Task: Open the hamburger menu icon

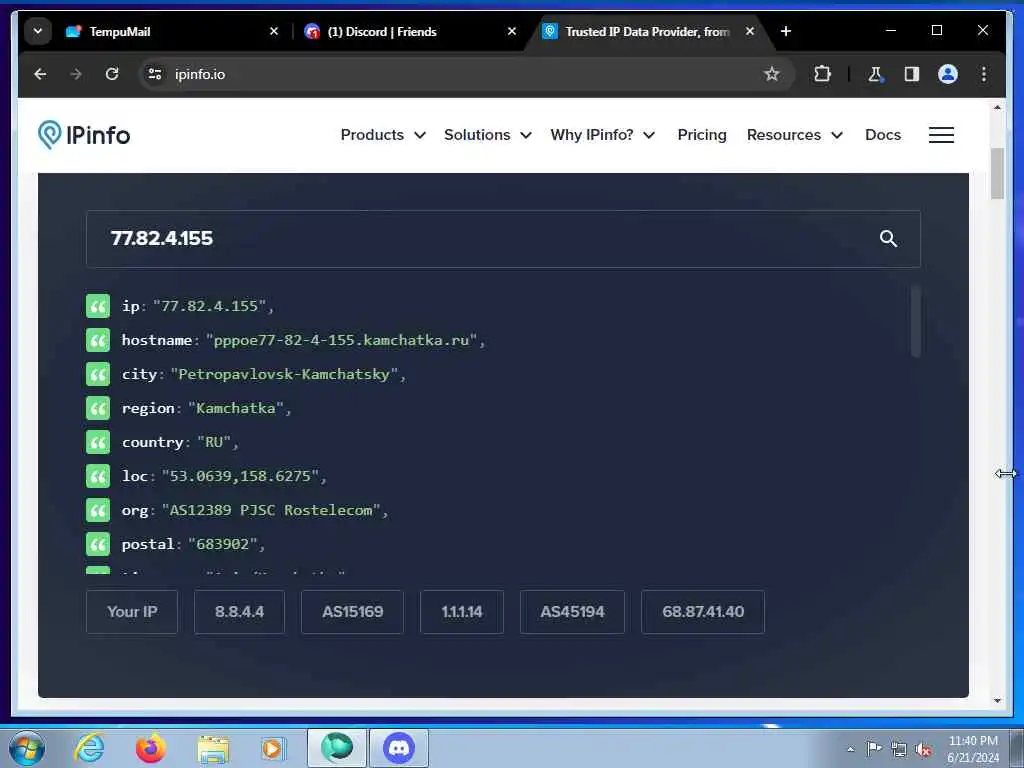Action: (x=941, y=135)
